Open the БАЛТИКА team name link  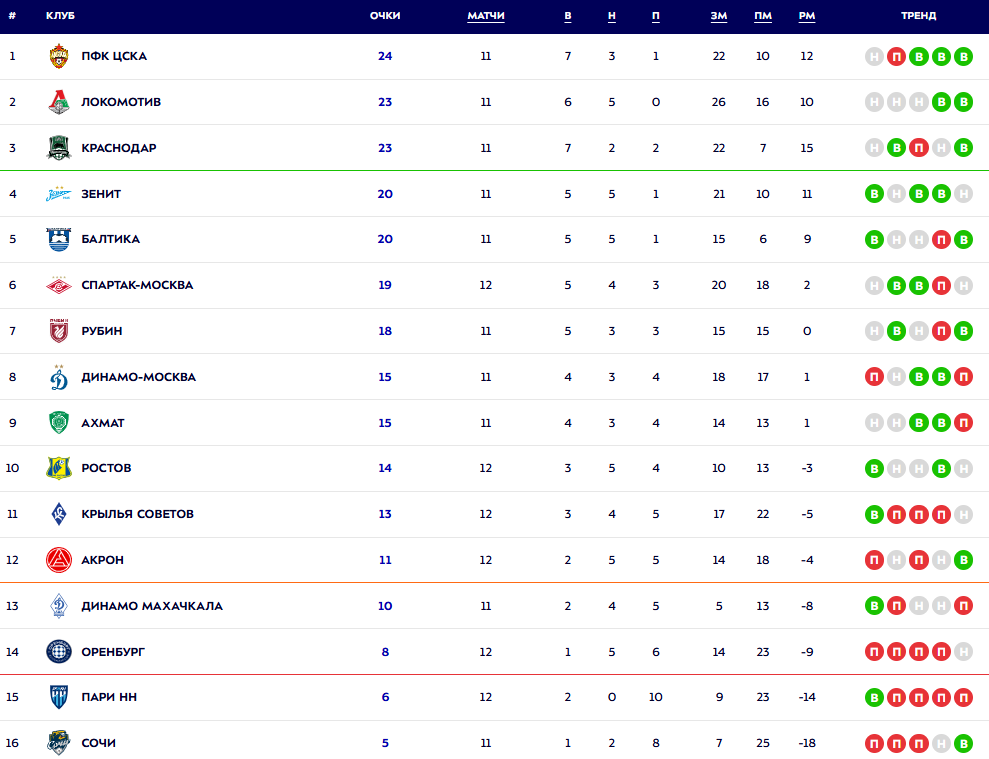coord(111,239)
